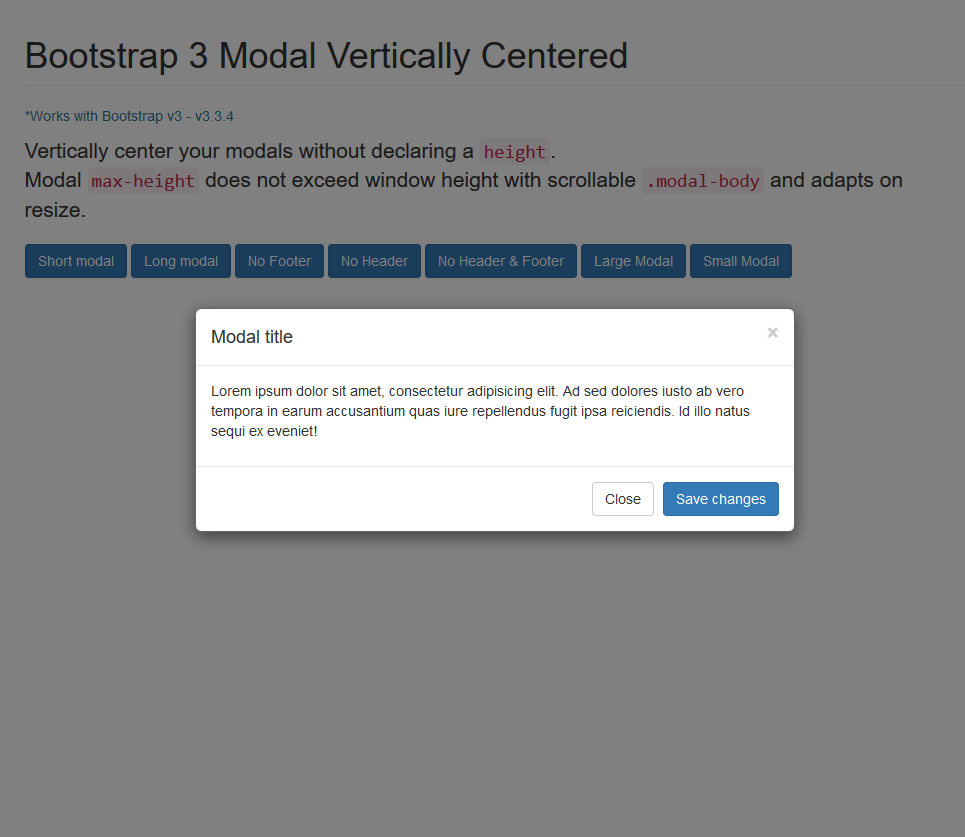Click the max-height inline code element
The height and width of the screenshot is (837, 965).
click(144, 181)
